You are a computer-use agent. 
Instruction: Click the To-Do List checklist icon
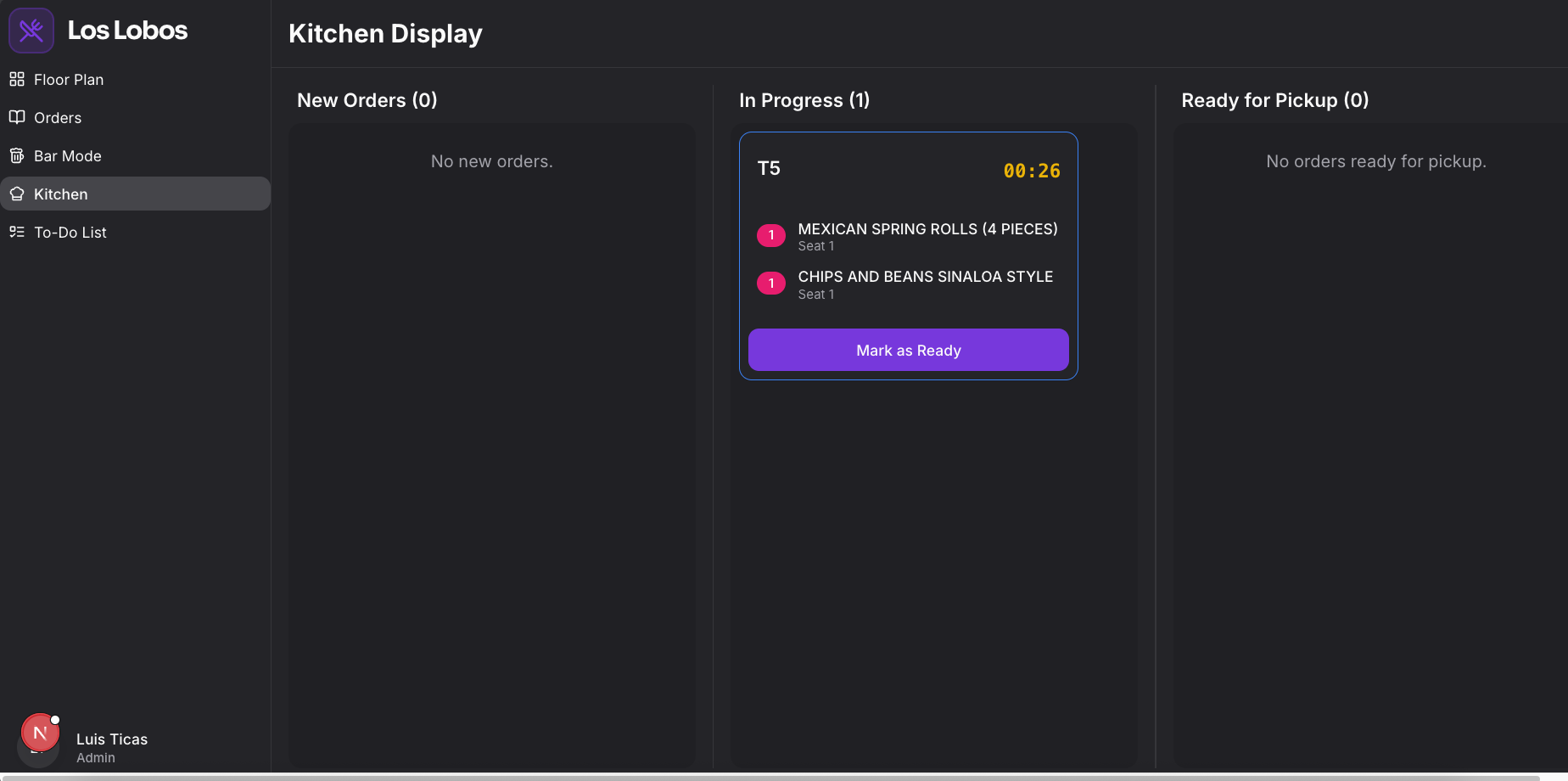[17, 232]
